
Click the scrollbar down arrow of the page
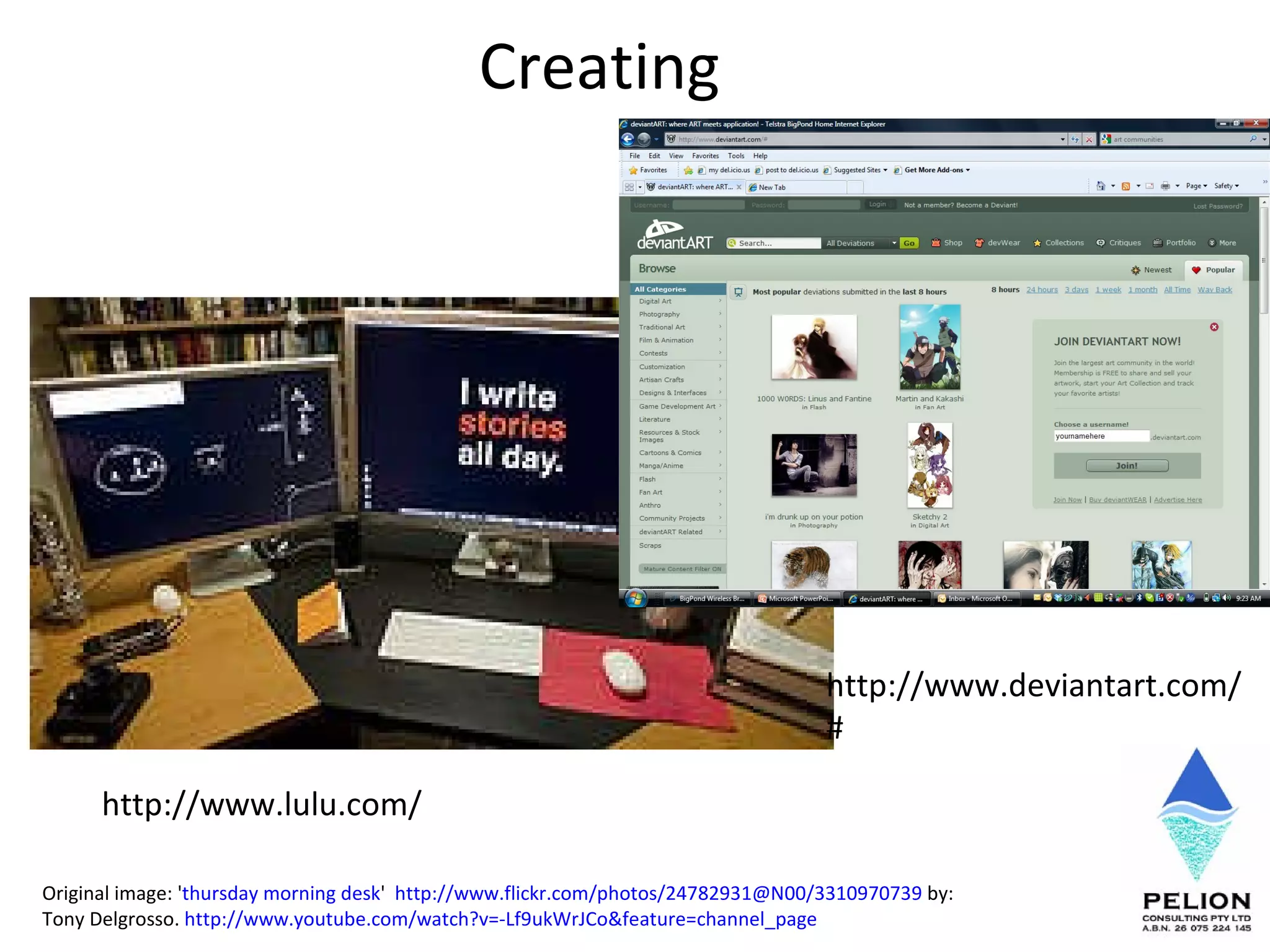1264,584
